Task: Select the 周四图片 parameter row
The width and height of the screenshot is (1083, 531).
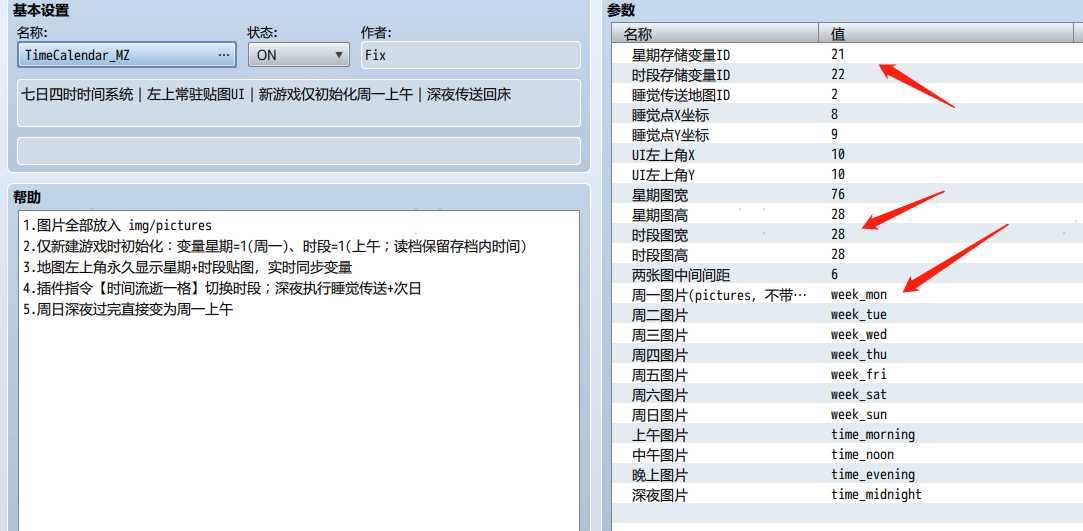Action: tap(847, 354)
